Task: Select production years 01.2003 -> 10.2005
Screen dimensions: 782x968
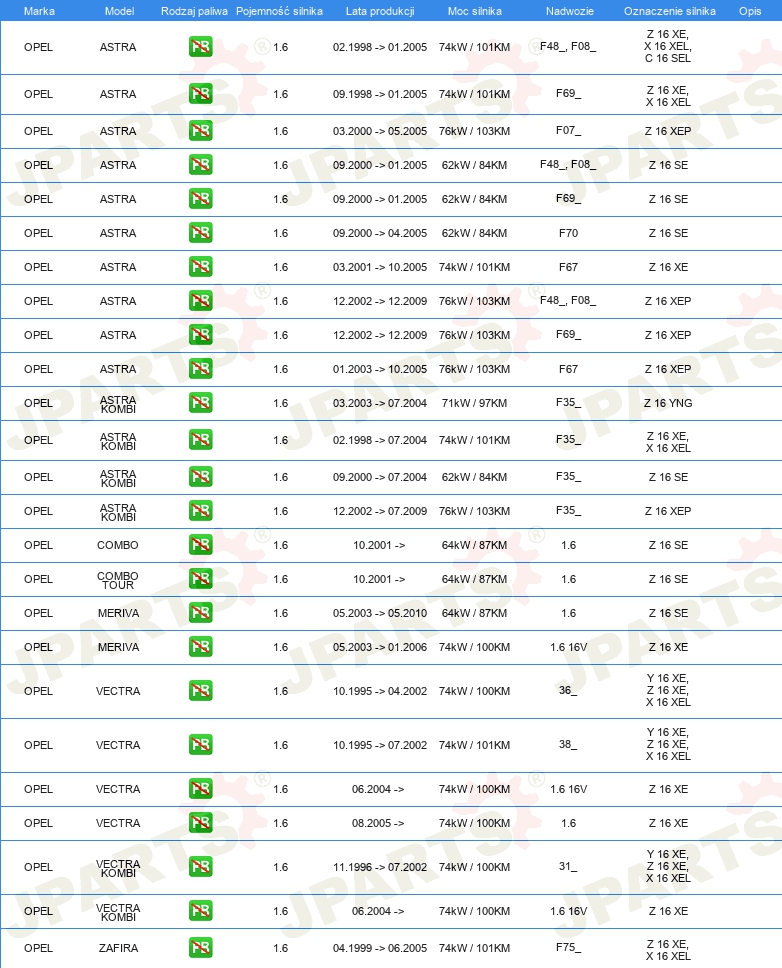Action: point(380,369)
